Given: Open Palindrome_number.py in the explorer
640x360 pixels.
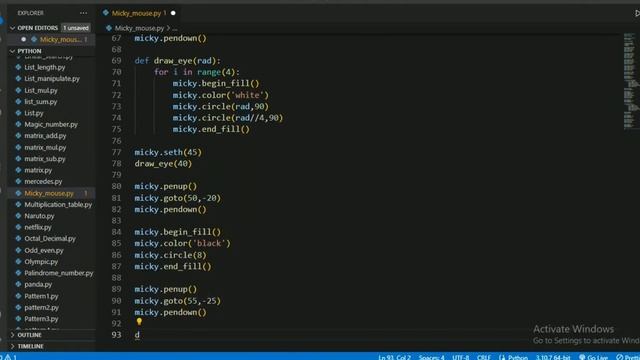Looking at the screenshot, I should (x=59, y=273).
